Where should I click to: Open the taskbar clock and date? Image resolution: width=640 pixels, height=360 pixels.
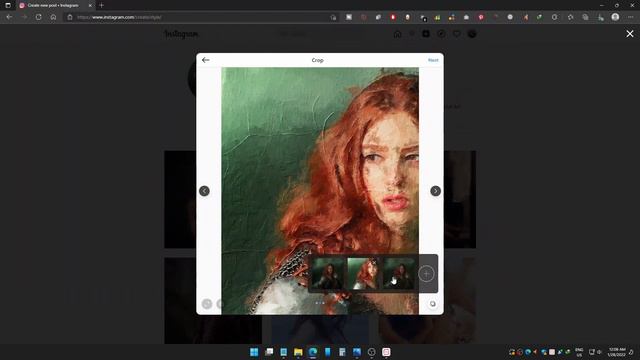point(616,352)
